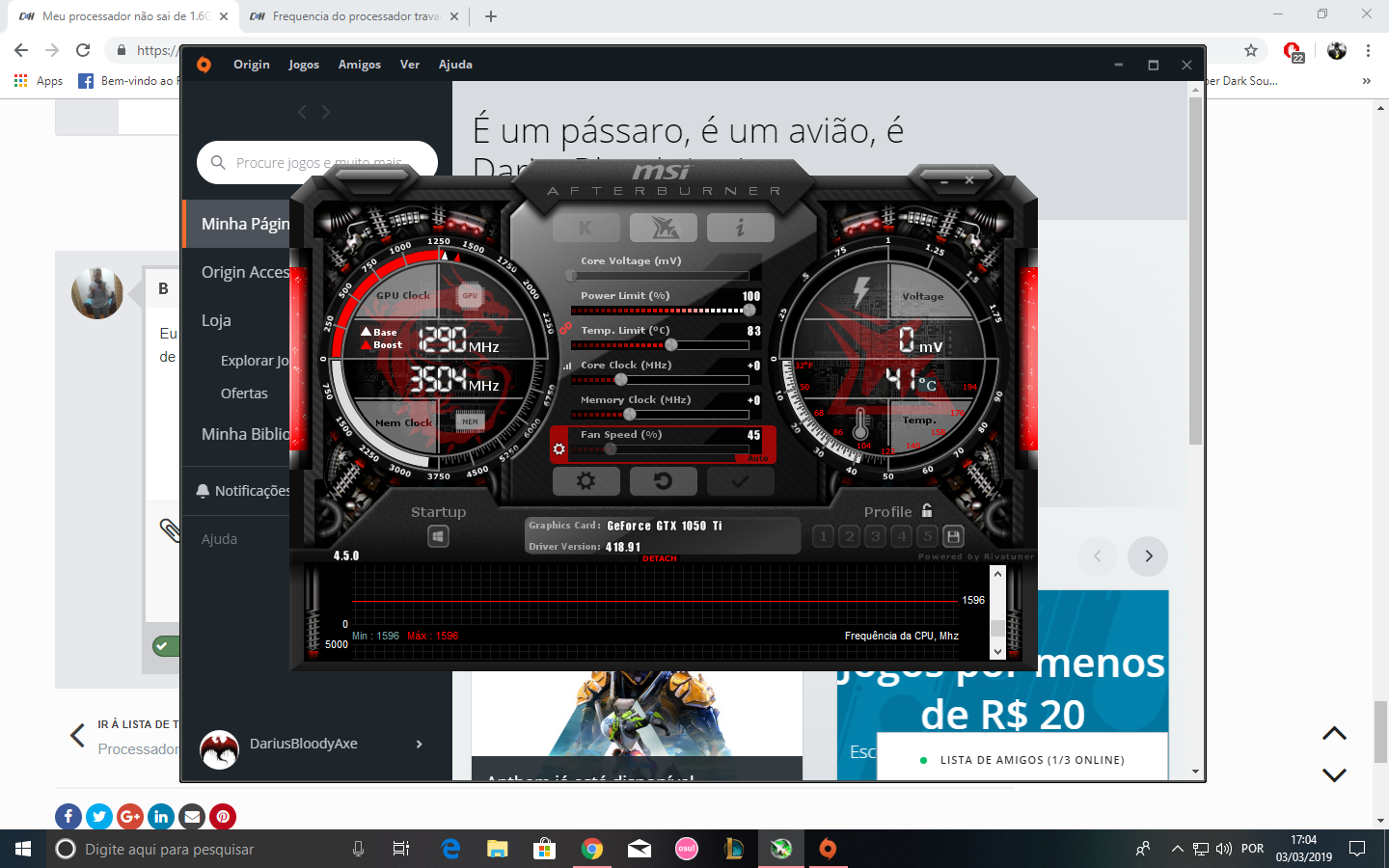Click the MSI jet logo button in Afterburner
Image resolution: width=1389 pixels, height=868 pixels.
pyautogui.click(x=664, y=228)
